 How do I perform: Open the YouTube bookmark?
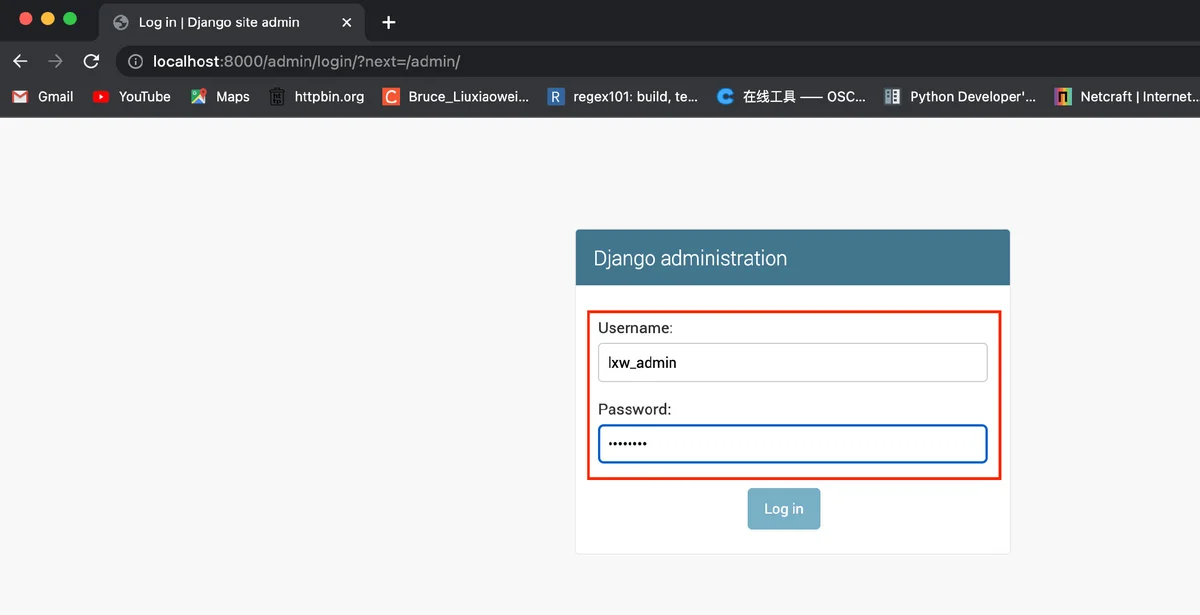tap(132, 96)
